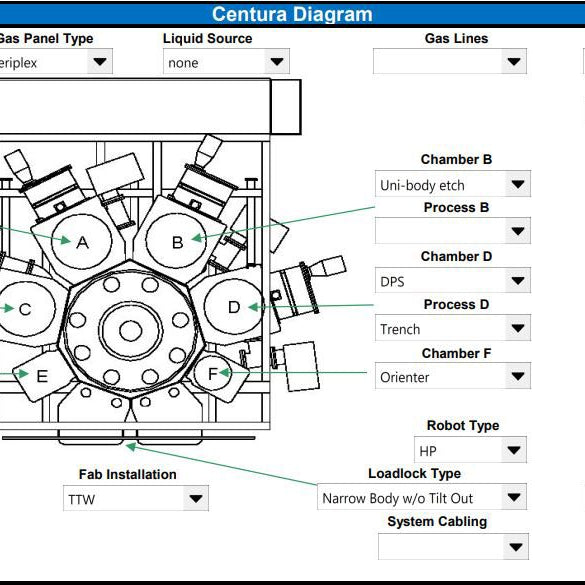Viewport: 585px width, 585px height.
Task: Select chamber C in the diagram
Action: 25,309
